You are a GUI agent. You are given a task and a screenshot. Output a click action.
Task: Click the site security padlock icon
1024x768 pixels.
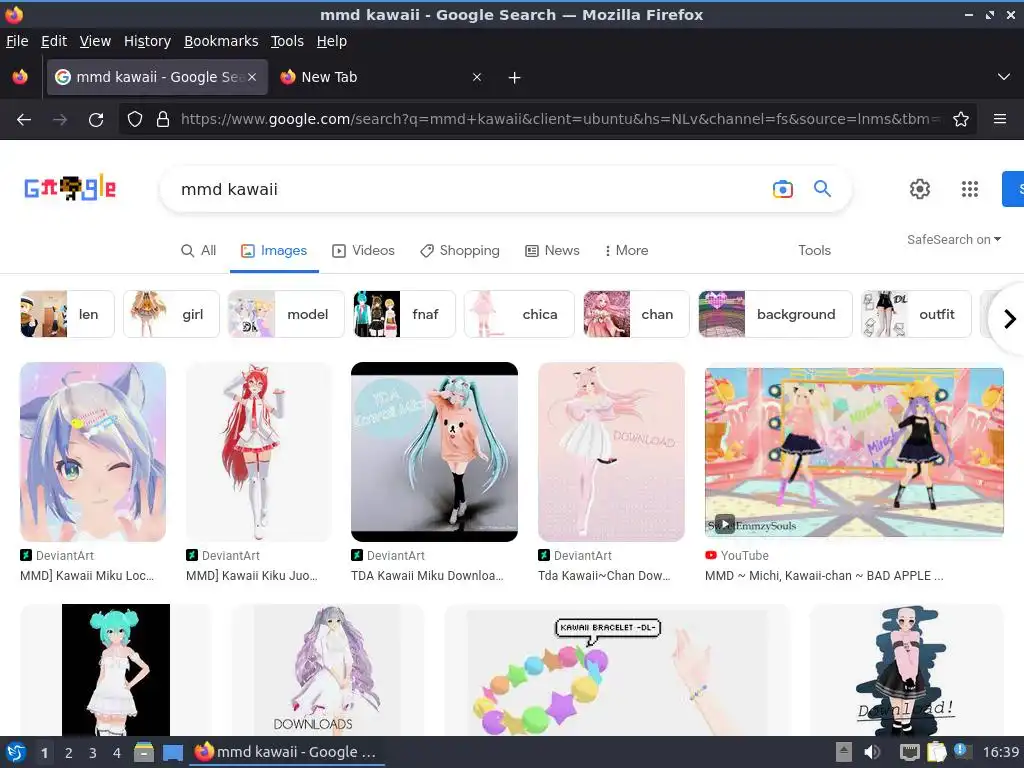[163, 119]
